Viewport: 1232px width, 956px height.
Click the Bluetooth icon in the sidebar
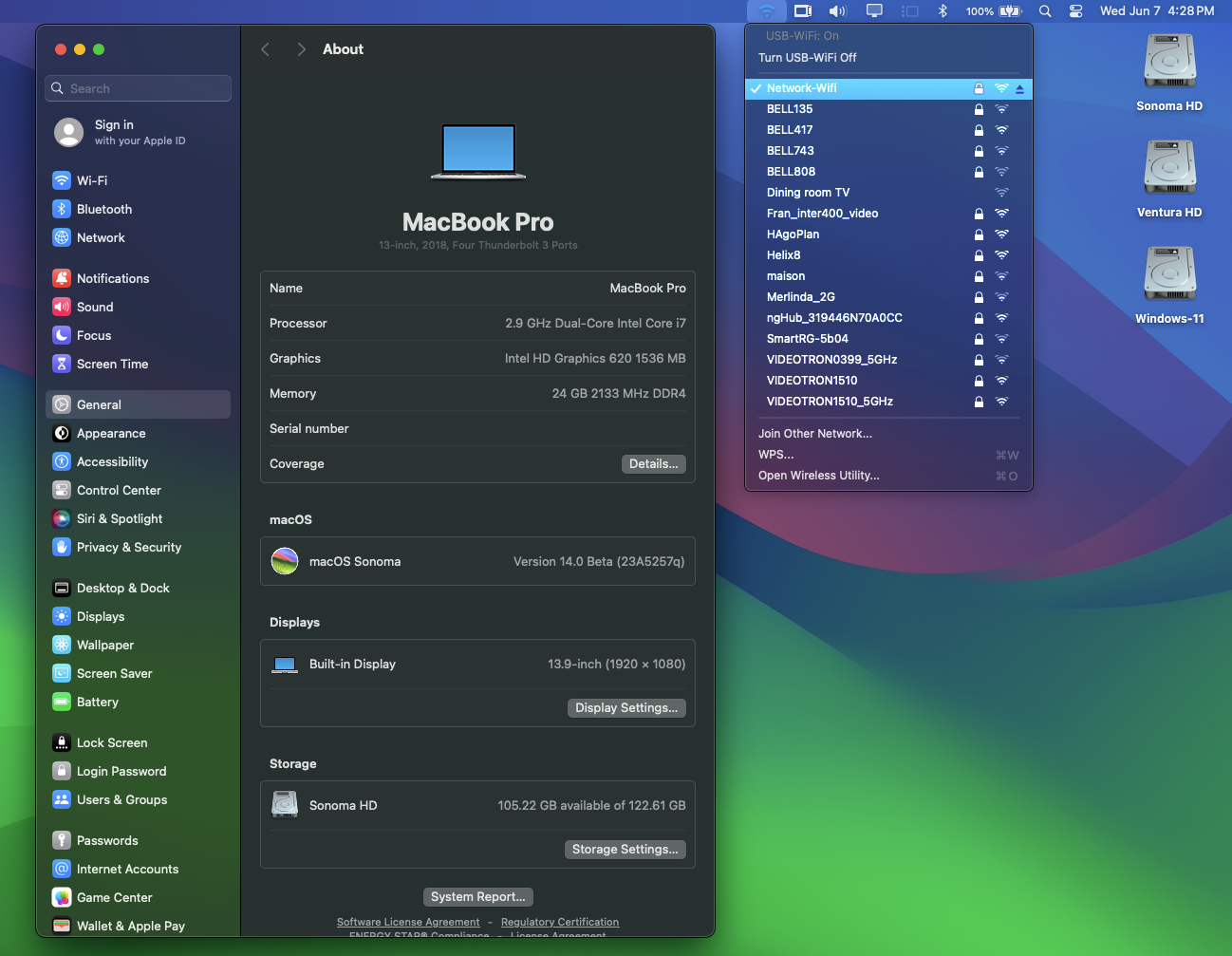pyautogui.click(x=62, y=209)
